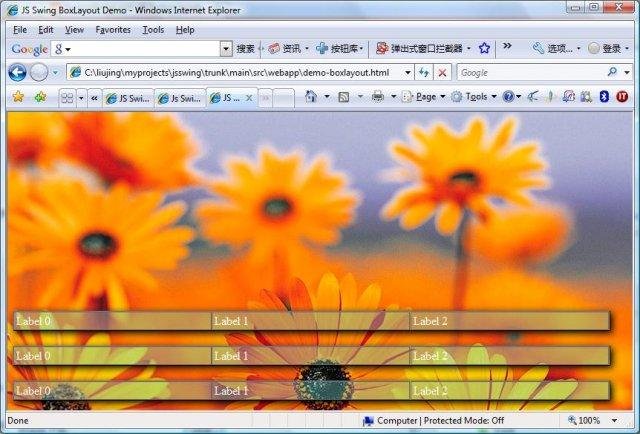This screenshot has width=640, height=434.
Task: Click the Protected Mode: Off status text
Action: tap(464, 421)
